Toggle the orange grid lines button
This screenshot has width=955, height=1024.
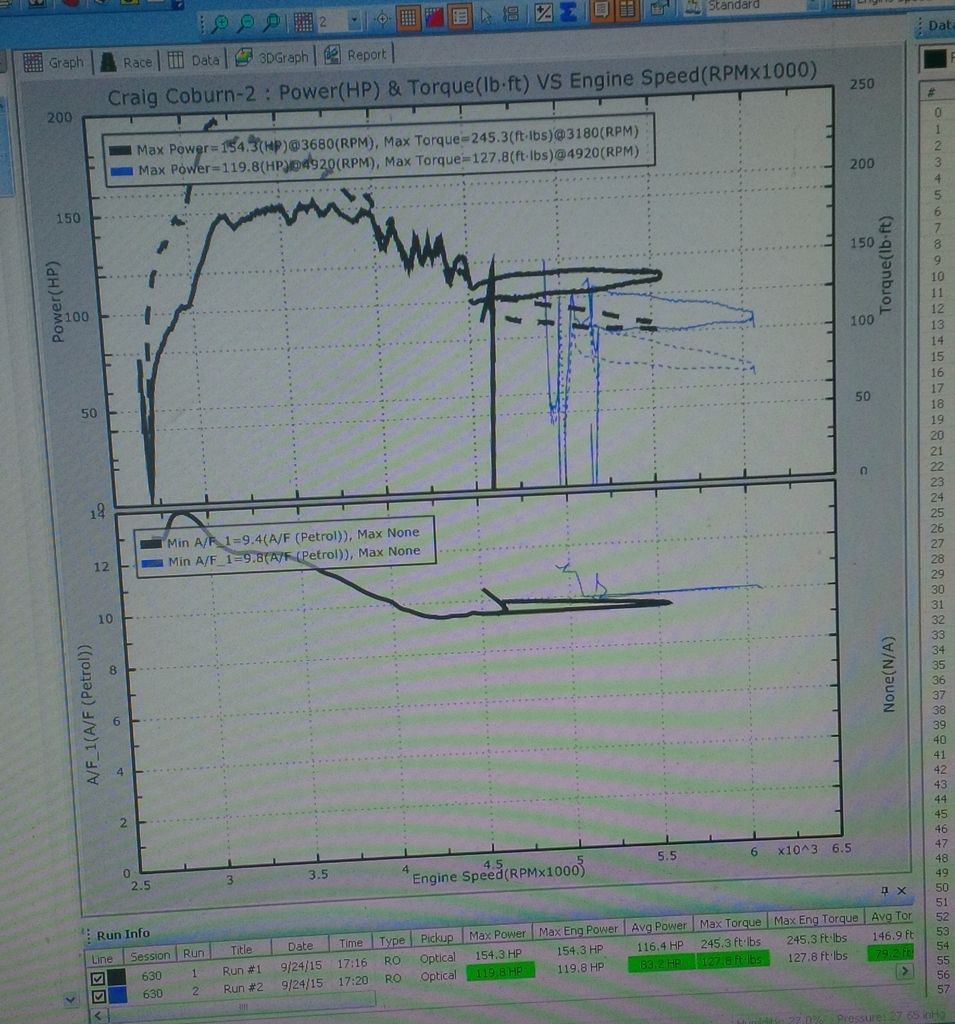click(408, 18)
